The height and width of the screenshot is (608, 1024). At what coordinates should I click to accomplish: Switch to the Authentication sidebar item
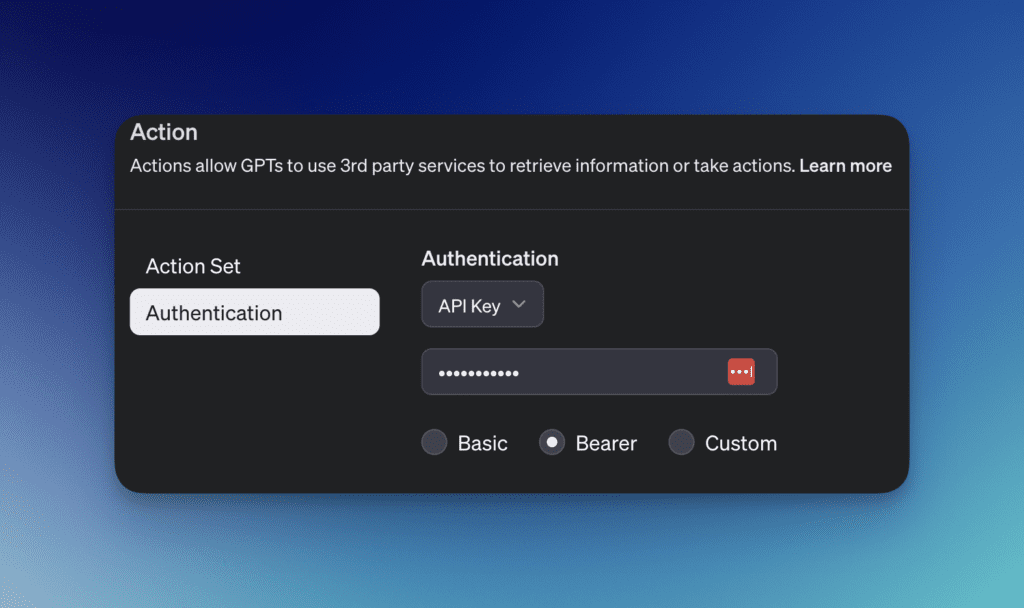[x=254, y=312]
